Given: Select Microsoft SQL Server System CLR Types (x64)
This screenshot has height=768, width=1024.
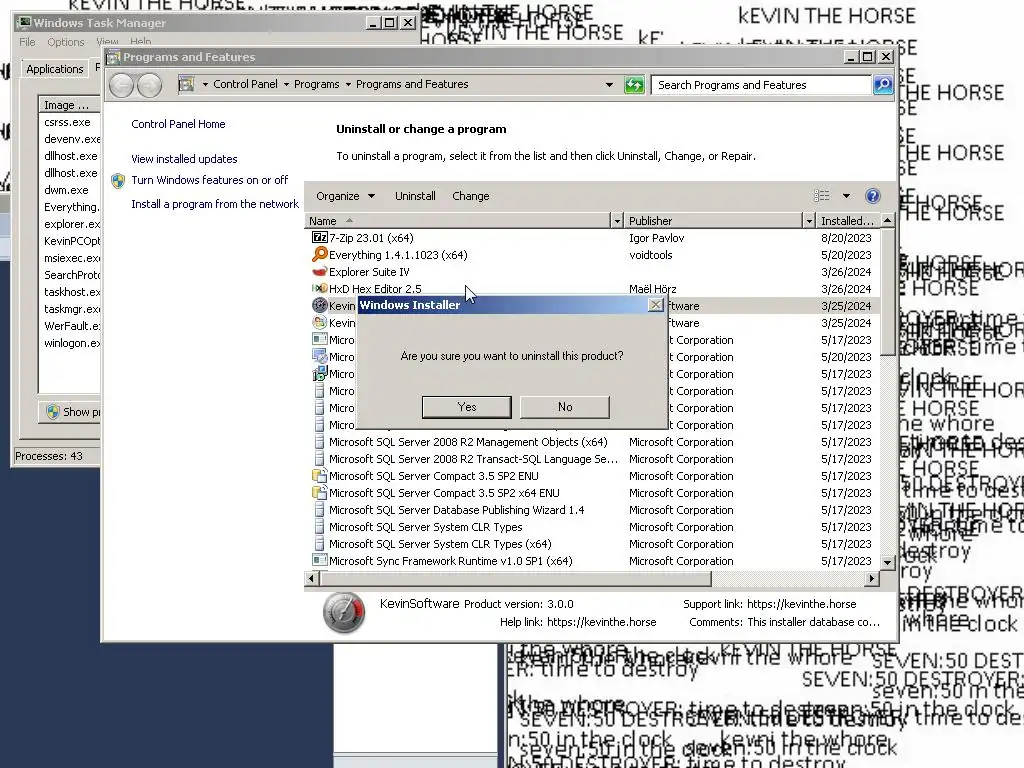Looking at the screenshot, I should pyautogui.click(x=440, y=544).
